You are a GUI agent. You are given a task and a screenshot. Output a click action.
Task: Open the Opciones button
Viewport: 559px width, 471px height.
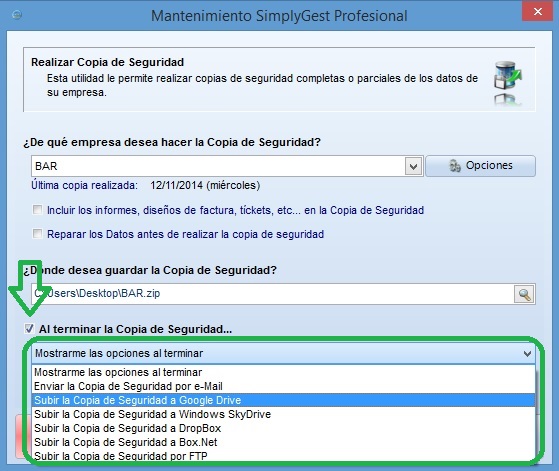click(480, 166)
